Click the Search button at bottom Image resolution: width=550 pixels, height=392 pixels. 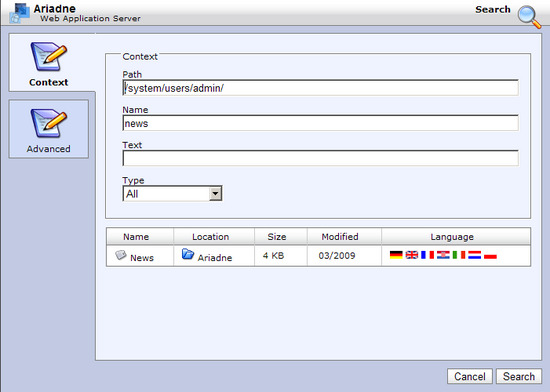[x=519, y=376]
